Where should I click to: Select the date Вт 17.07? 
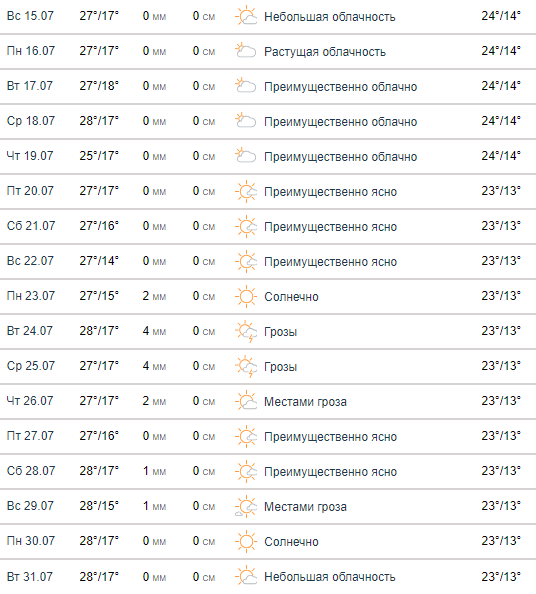click(x=30, y=86)
